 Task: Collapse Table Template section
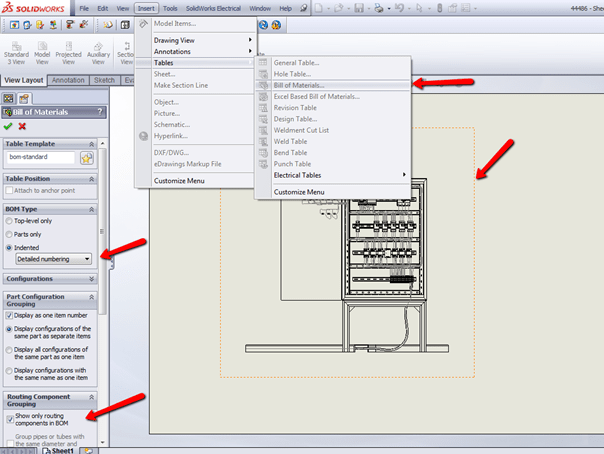coord(92,144)
